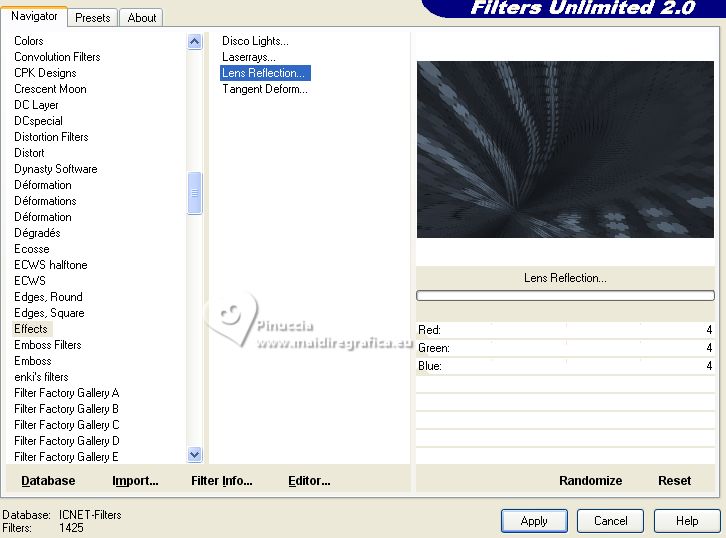This screenshot has height=538, width=726.
Task: Adjust the Blue slider
Action: (x=565, y=366)
